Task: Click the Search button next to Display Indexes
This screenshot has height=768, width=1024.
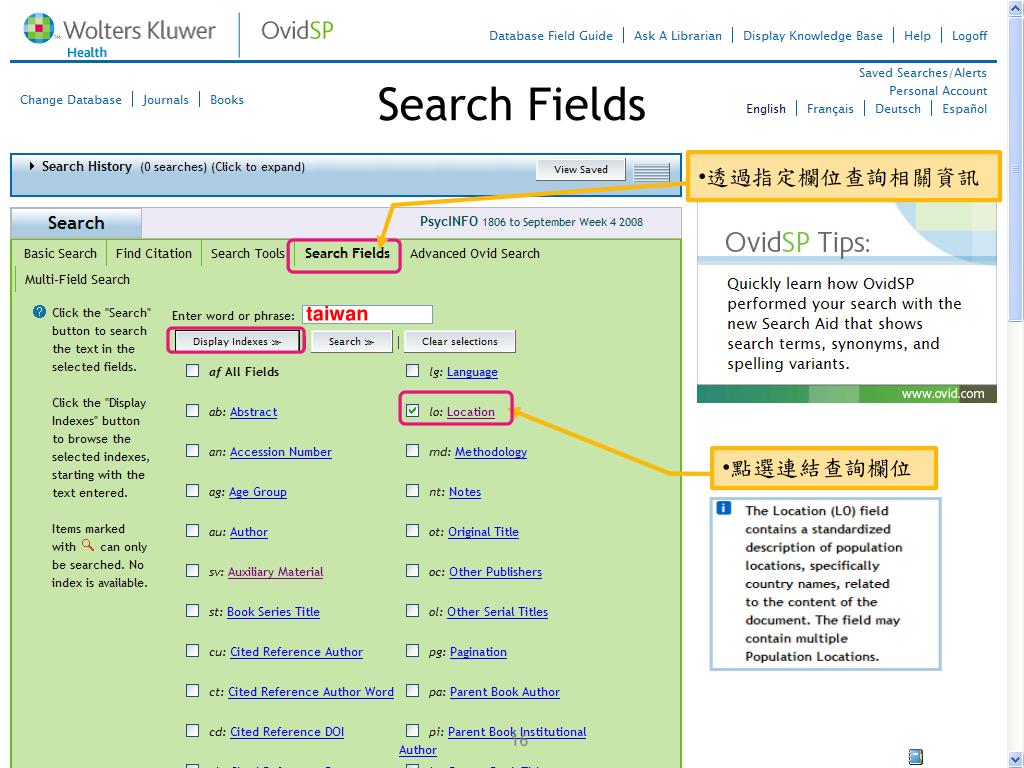Action: 351,341
